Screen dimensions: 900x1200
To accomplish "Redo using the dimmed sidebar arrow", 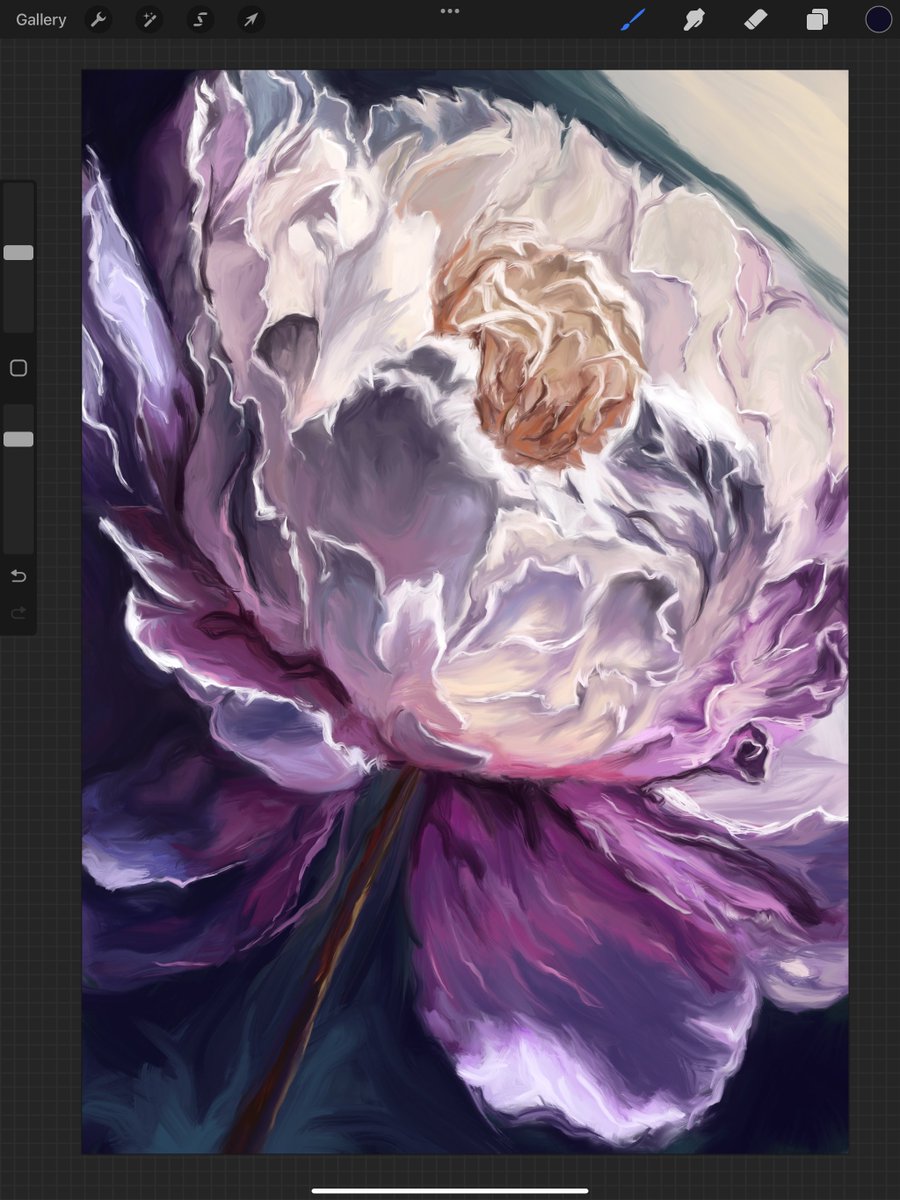I will coord(18,613).
